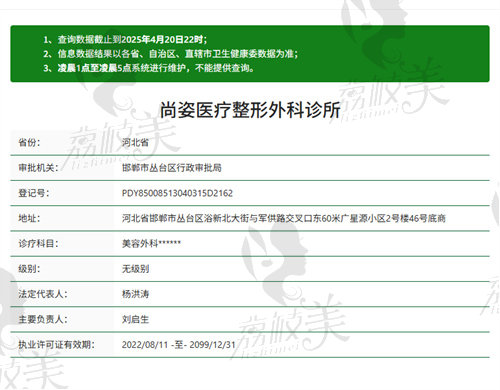Screen dimensions: 500x390
Task: Select the name 杨洪涛
Action: pyautogui.click(x=135, y=294)
